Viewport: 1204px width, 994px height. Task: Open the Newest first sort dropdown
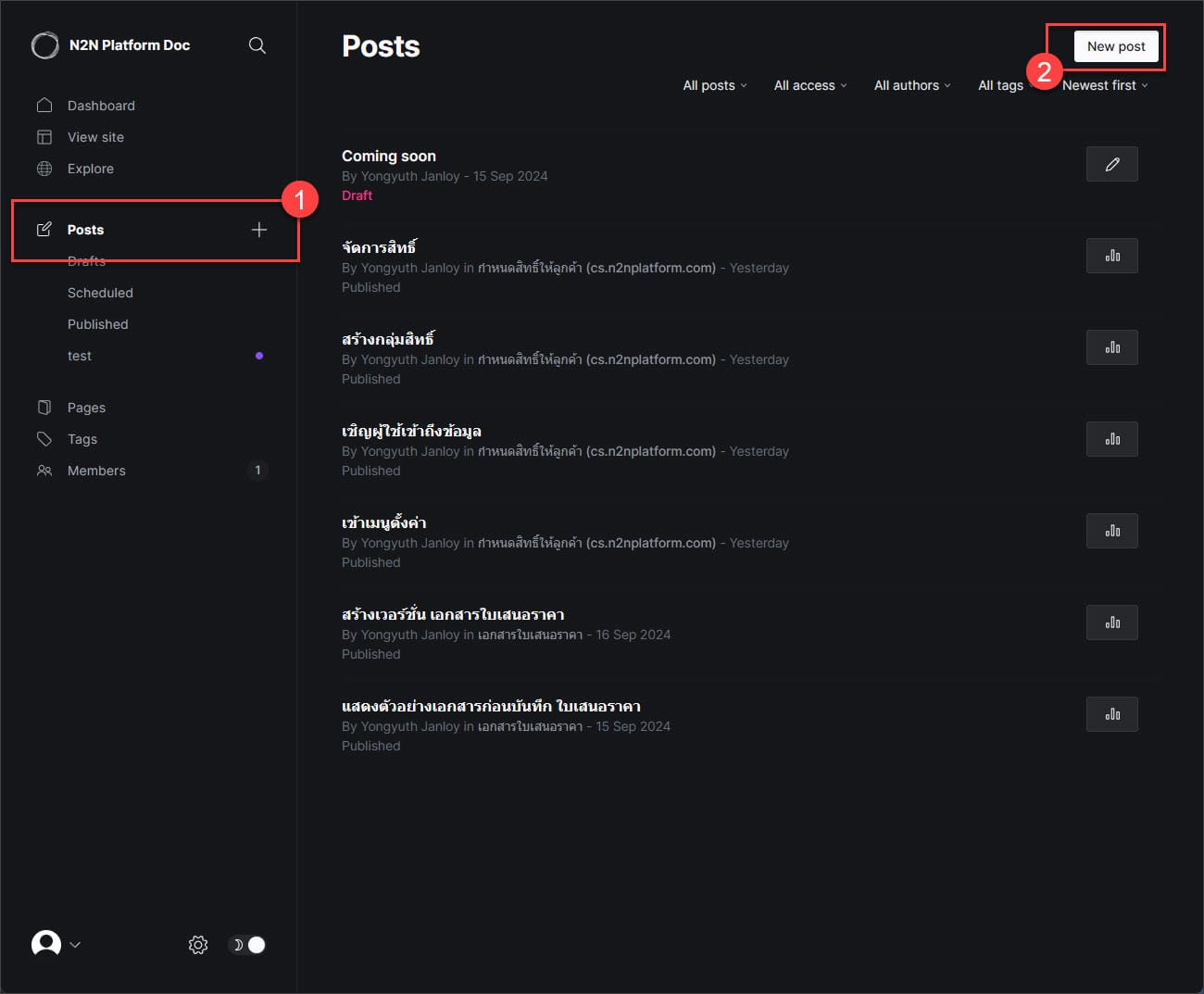[1104, 85]
